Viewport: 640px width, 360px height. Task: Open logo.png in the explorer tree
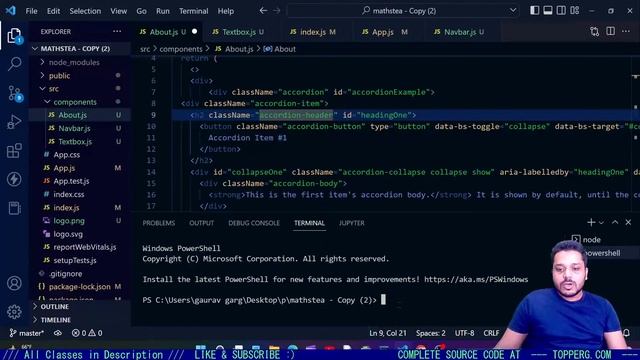click(80, 220)
